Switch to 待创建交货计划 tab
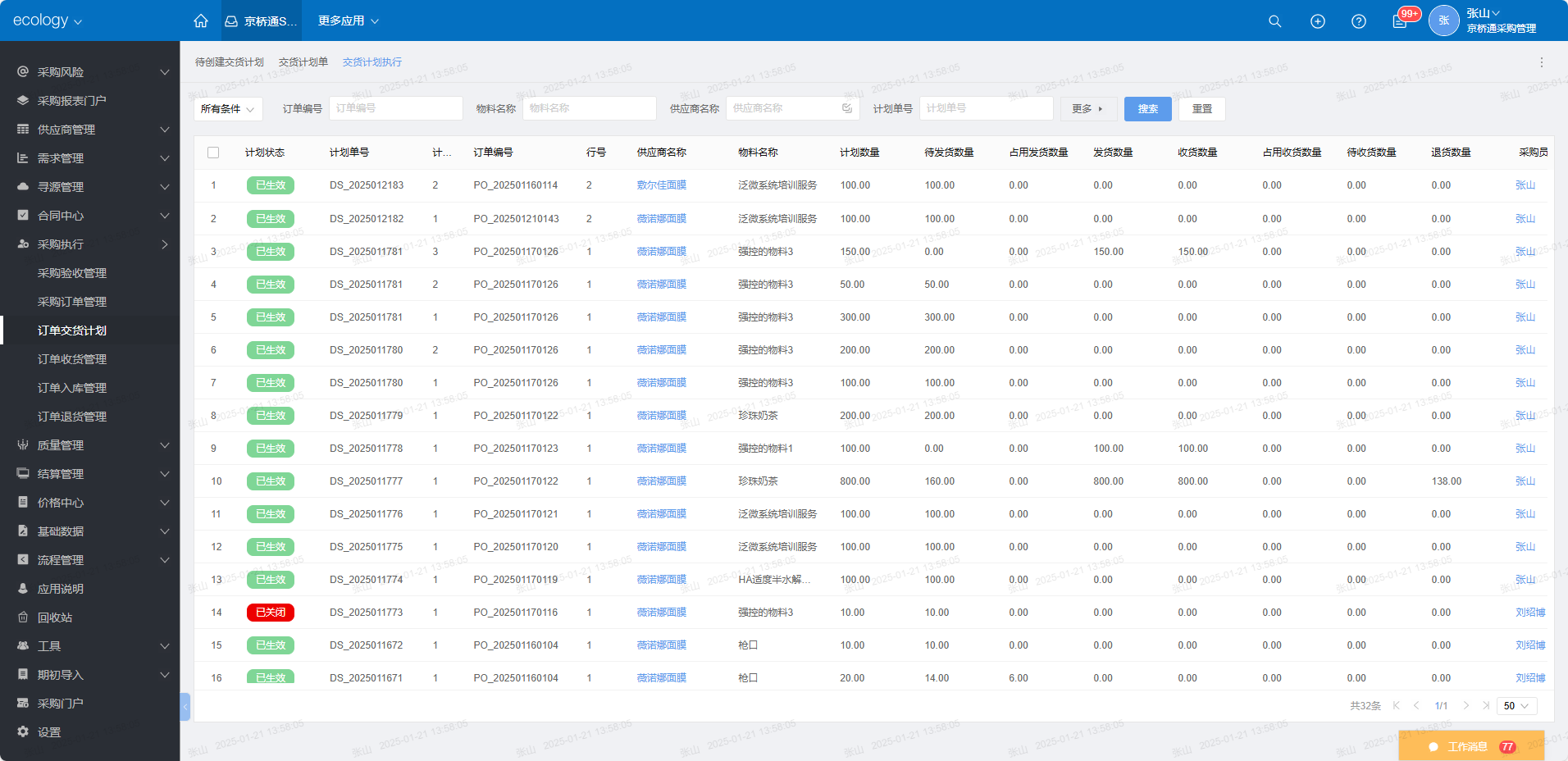The height and width of the screenshot is (761, 1568). (230, 62)
